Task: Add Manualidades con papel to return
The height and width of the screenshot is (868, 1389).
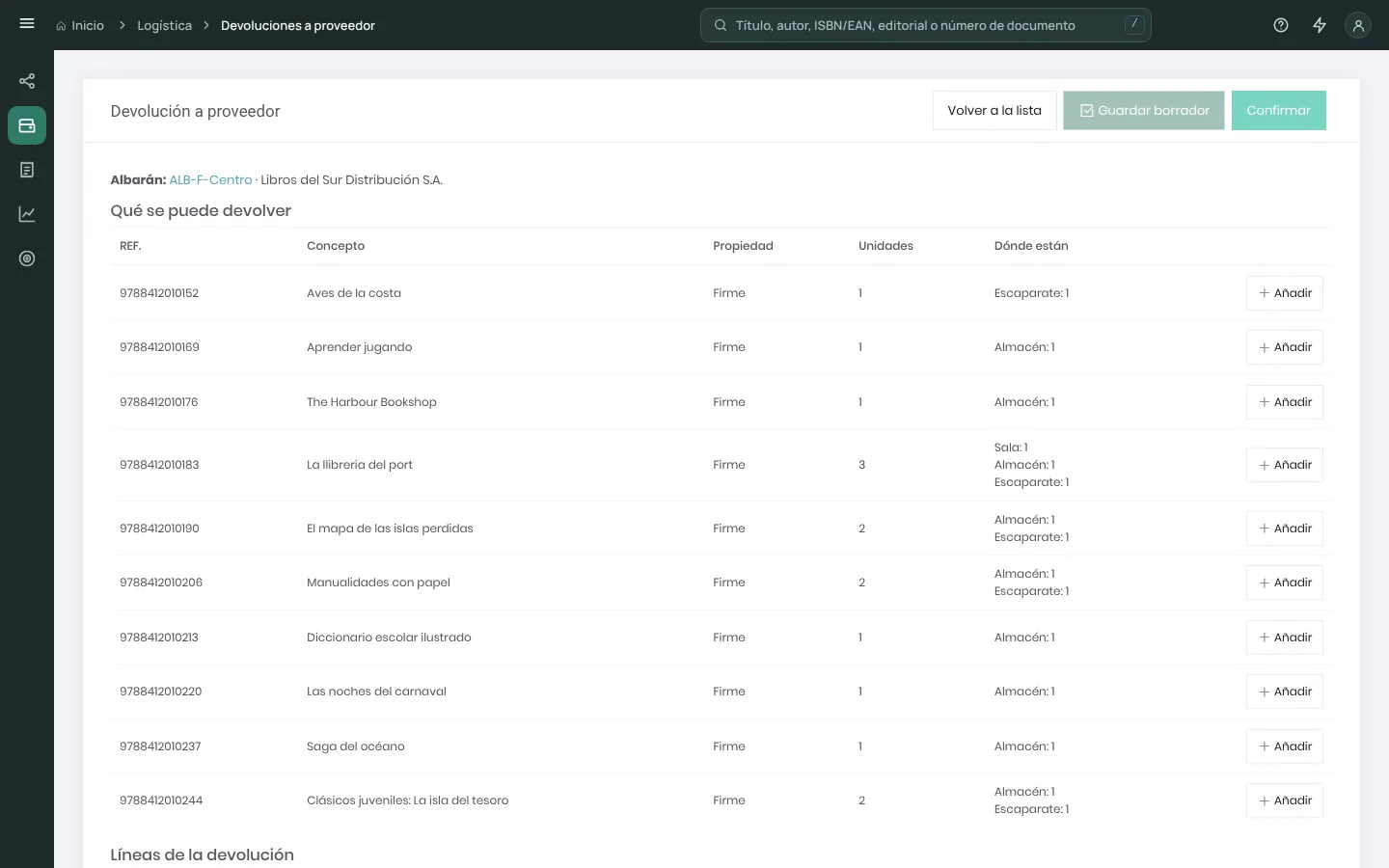Action: 1285,583
